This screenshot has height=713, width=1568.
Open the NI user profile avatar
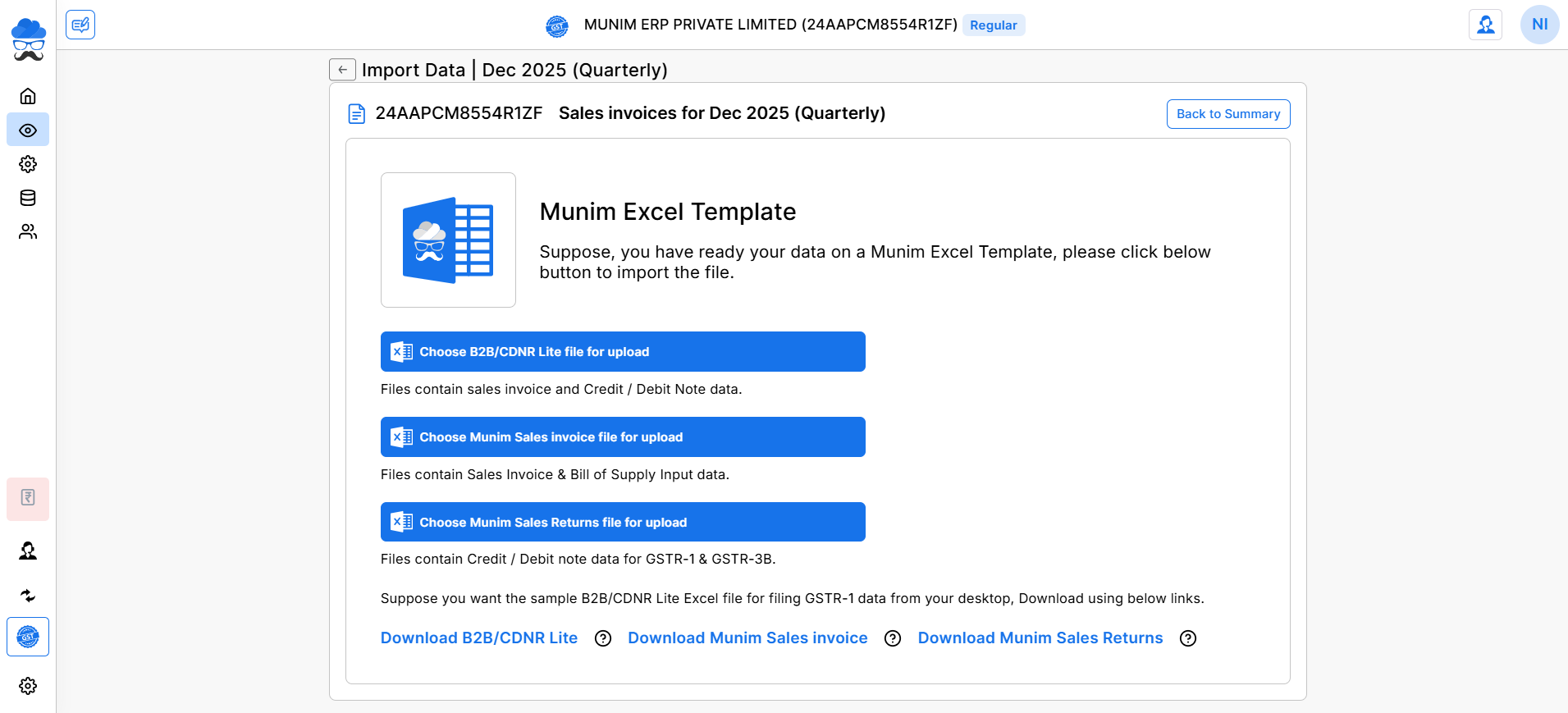tap(1539, 25)
